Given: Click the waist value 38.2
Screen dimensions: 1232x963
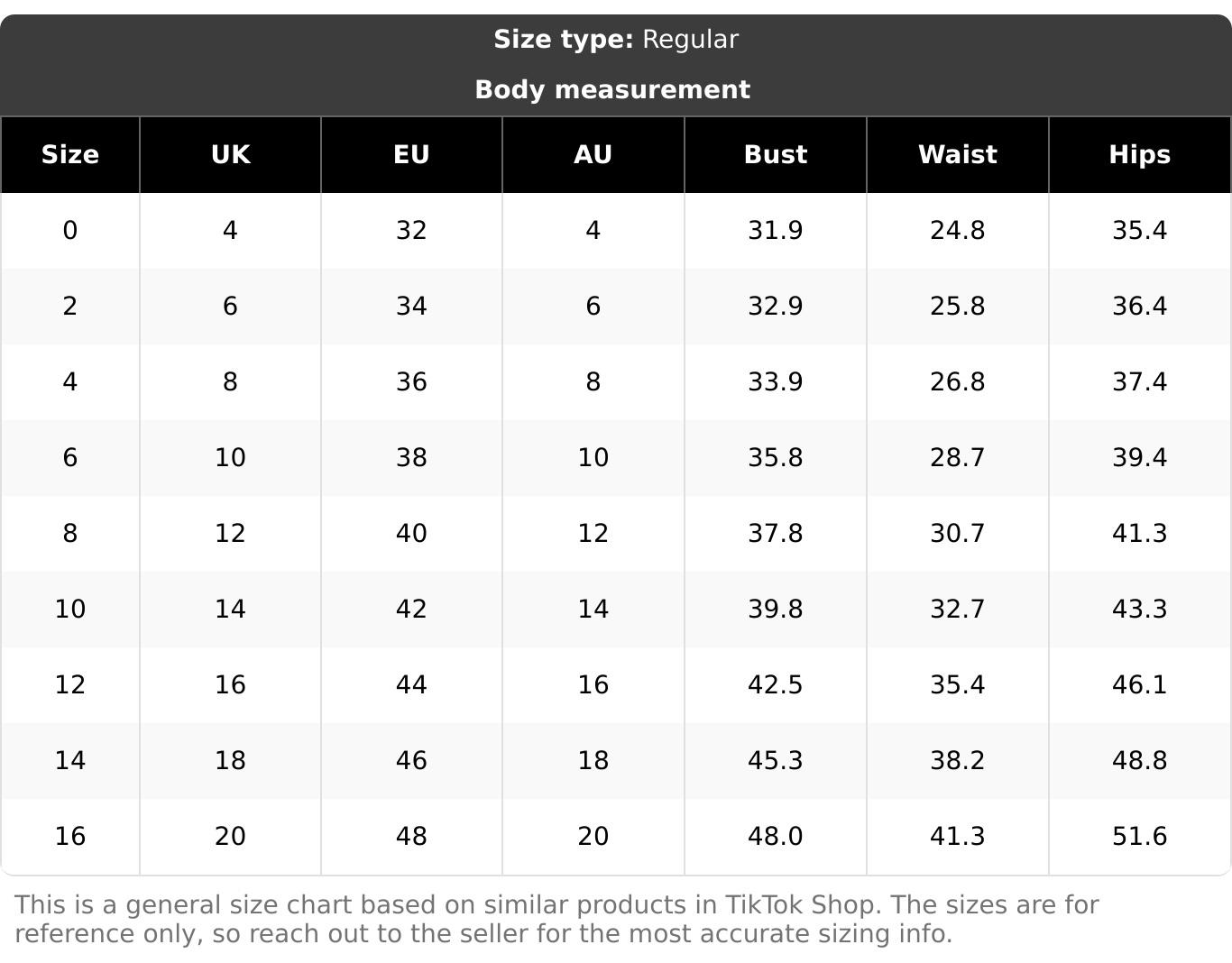Looking at the screenshot, I should 957,761.
